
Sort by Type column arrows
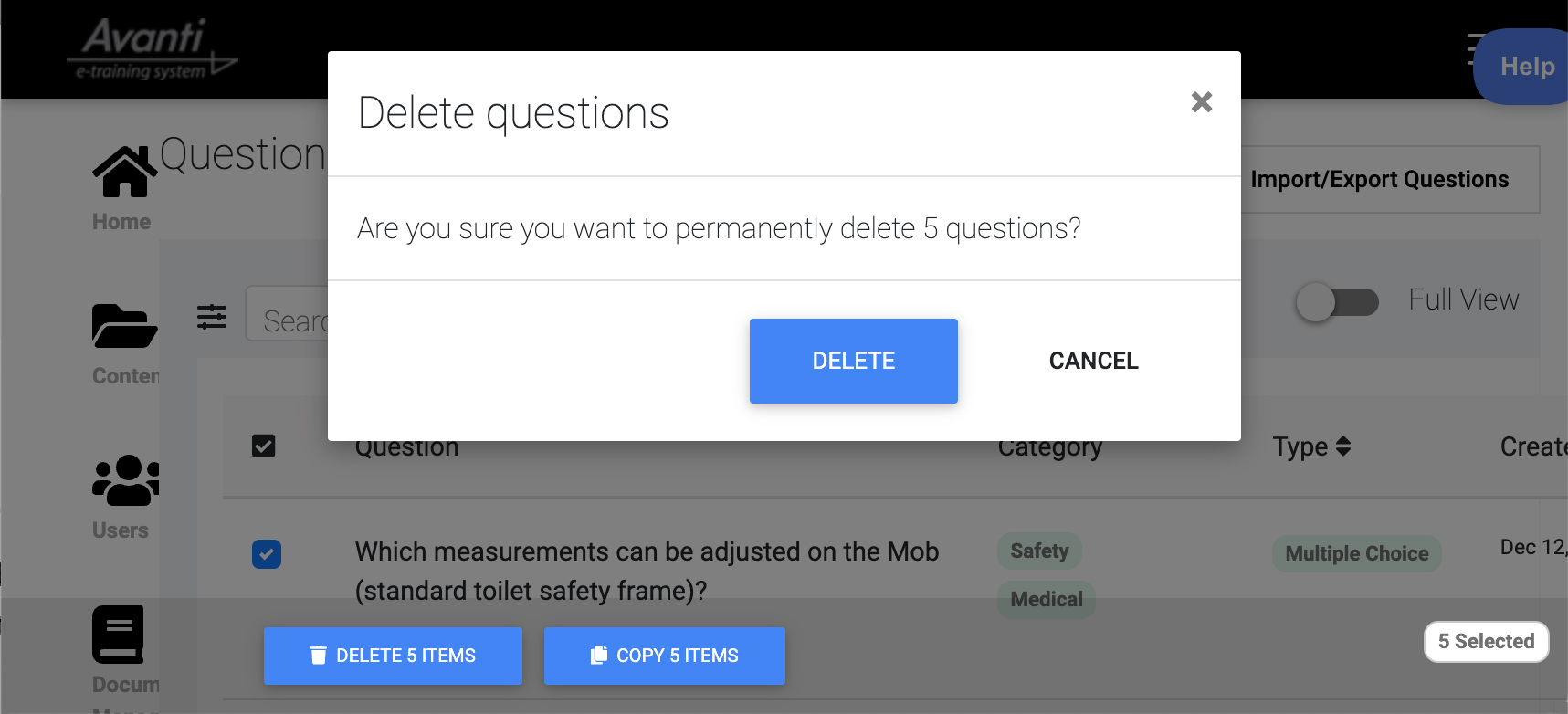(x=1342, y=446)
